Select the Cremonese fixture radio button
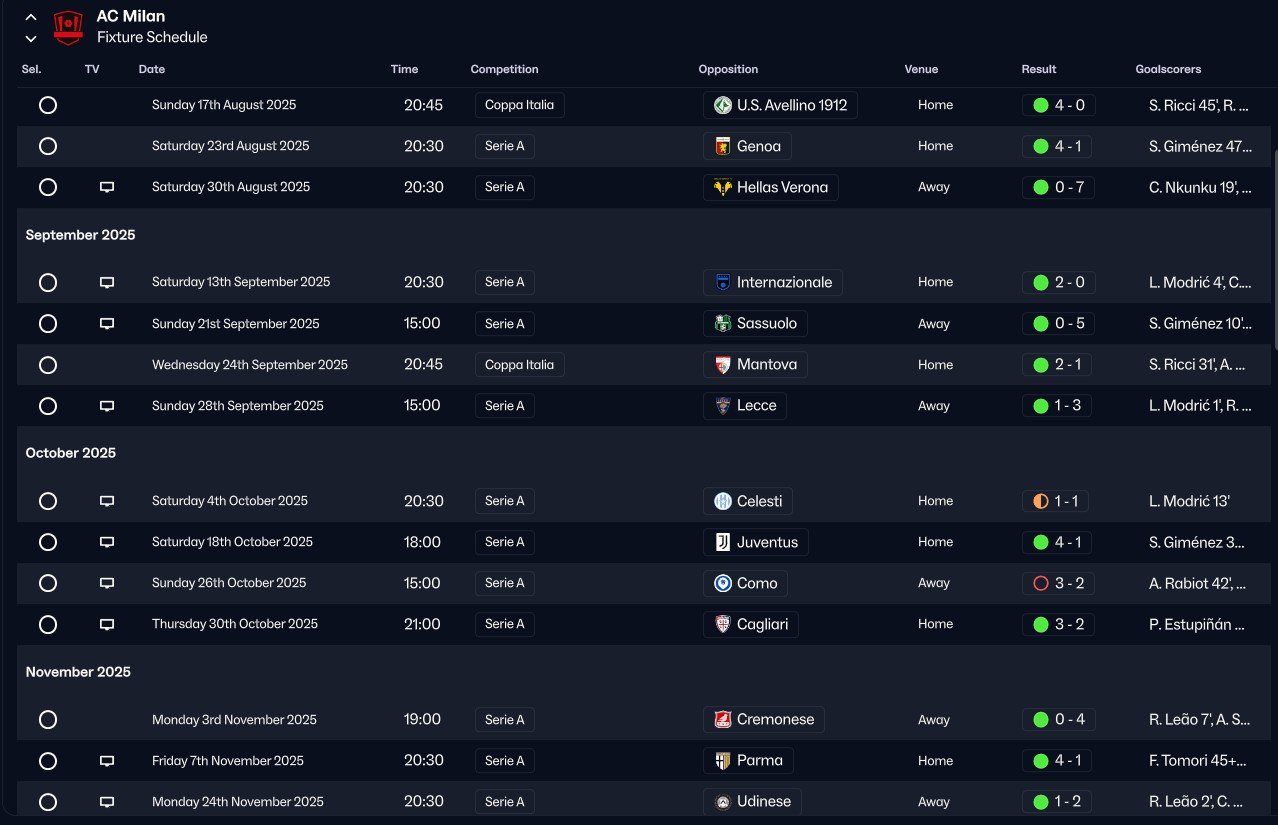The image size is (1278, 825). (48, 720)
